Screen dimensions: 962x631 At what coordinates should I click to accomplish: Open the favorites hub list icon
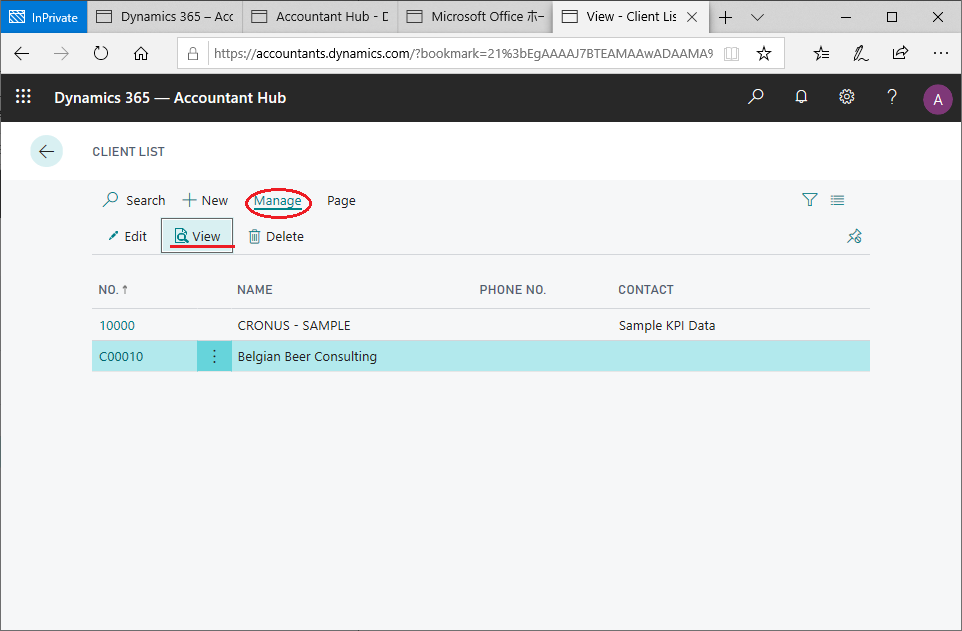[x=822, y=53]
